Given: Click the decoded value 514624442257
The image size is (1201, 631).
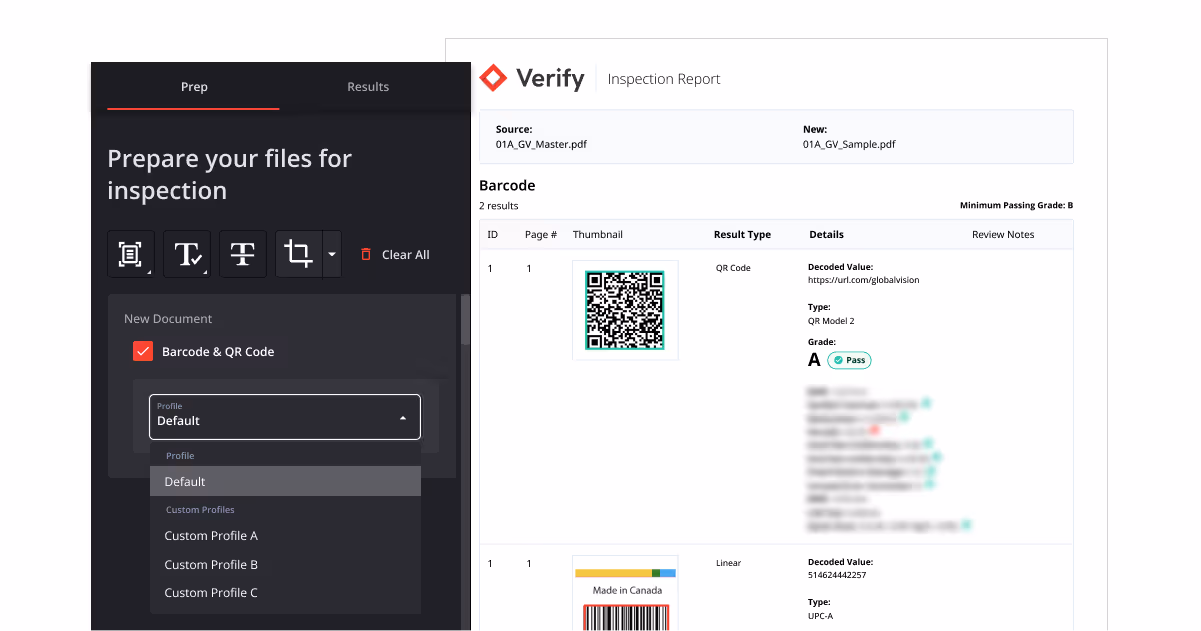Looking at the screenshot, I should tap(839, 575).
